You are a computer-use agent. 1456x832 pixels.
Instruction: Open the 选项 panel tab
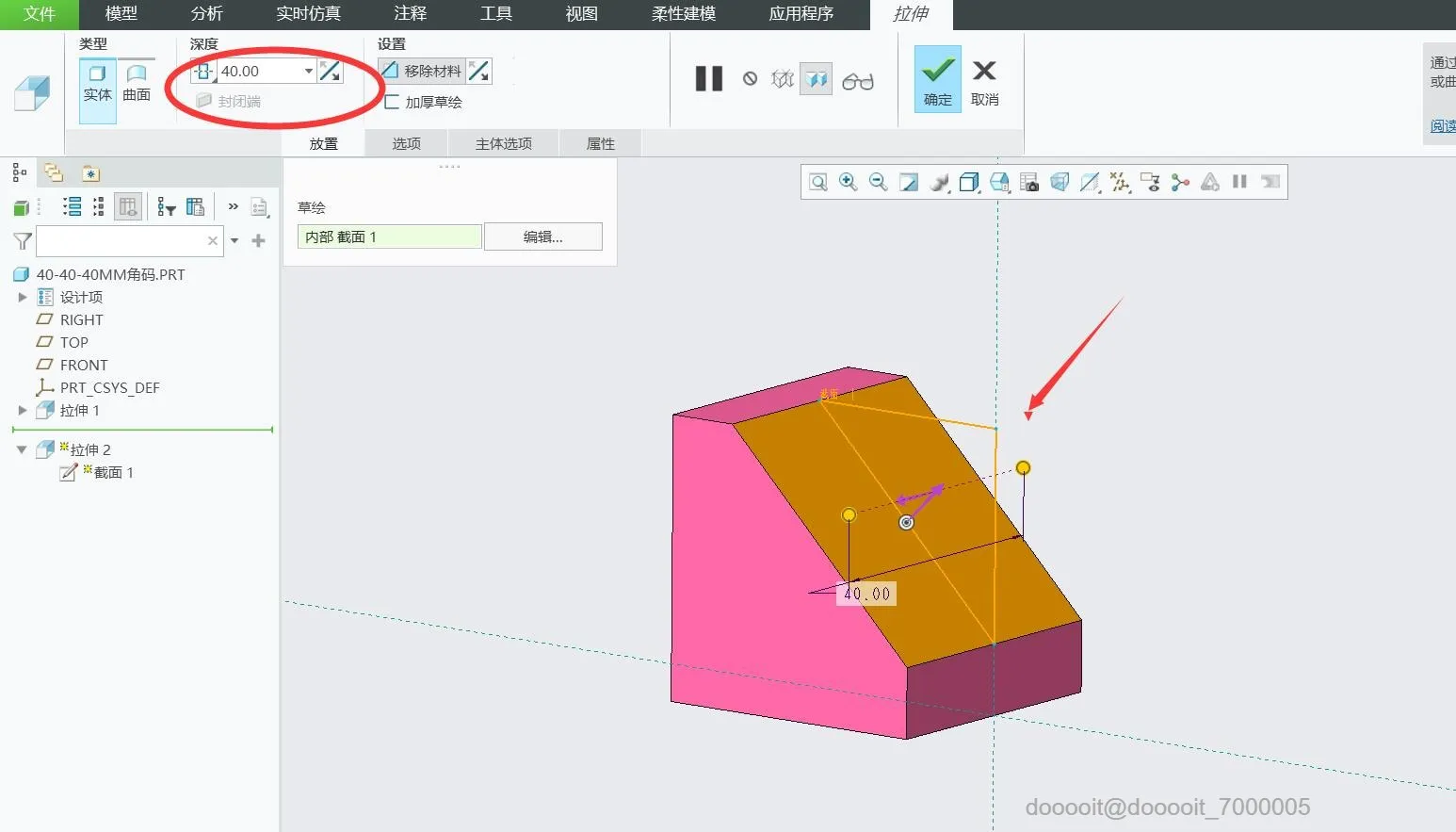[406, 143]
